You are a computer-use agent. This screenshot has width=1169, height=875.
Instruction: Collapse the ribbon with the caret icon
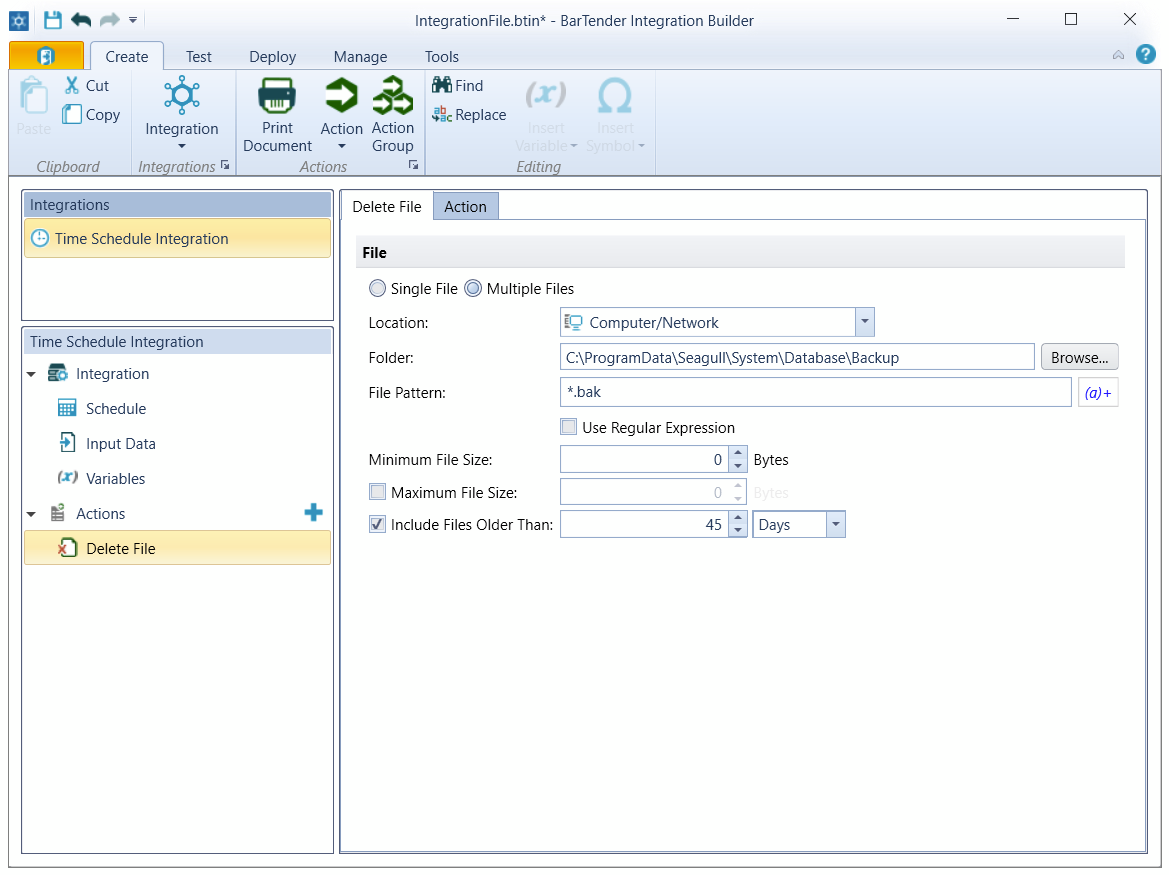click(1118, 55)
